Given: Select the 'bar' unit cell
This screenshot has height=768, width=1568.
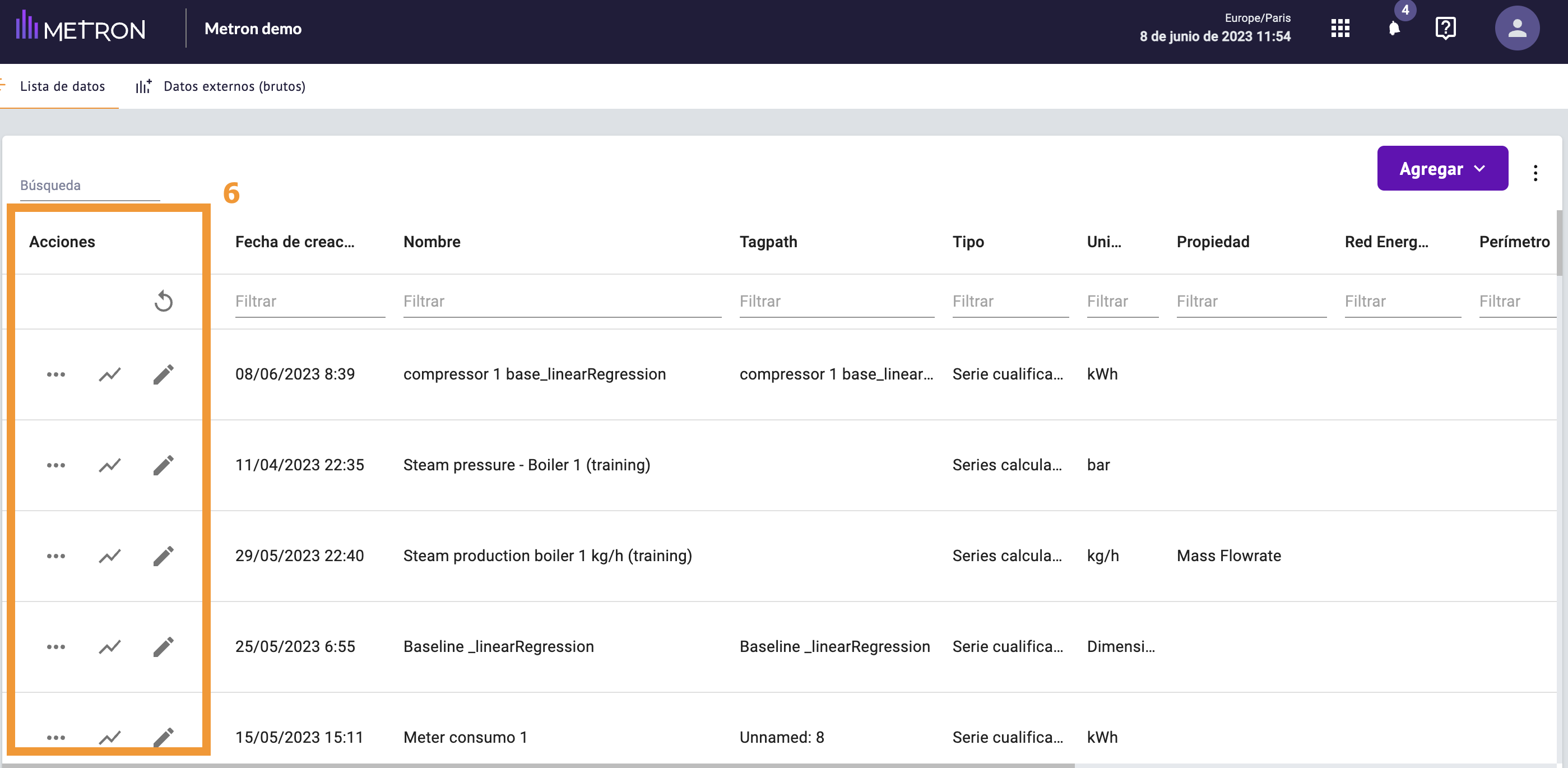Looking at the screenshot, I should (1098, 465).
